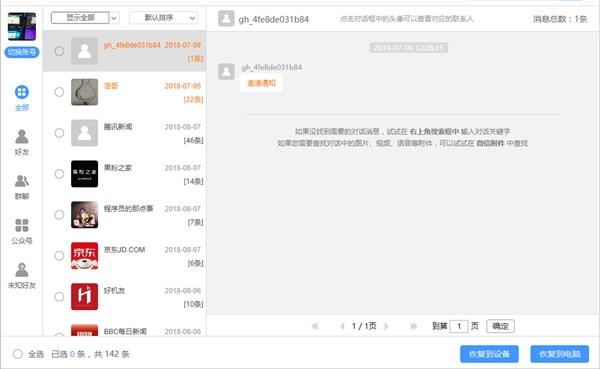
Task: Open the 未知好友 unknown friends icon
Action: (x=22, y=270)
